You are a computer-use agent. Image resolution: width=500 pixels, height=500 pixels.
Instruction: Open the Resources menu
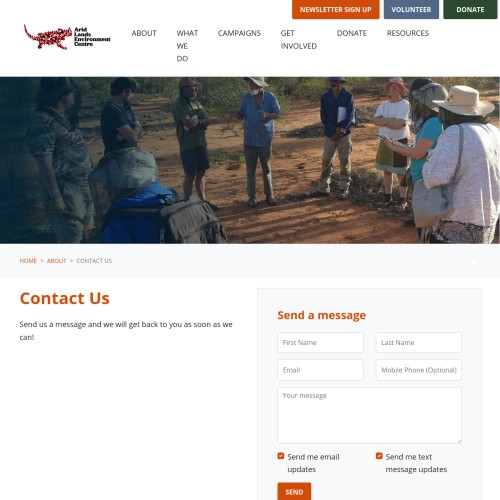click(x=408, y=33)
